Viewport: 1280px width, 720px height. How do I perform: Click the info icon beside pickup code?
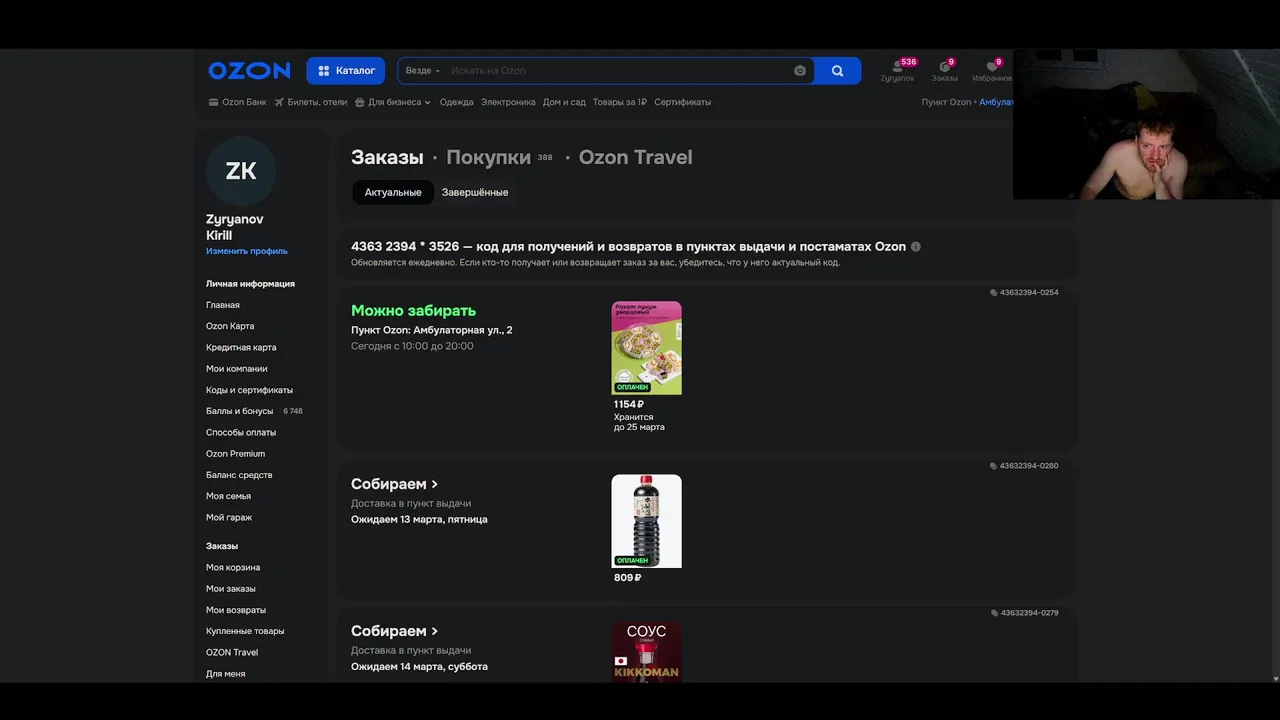pos(915,247)
